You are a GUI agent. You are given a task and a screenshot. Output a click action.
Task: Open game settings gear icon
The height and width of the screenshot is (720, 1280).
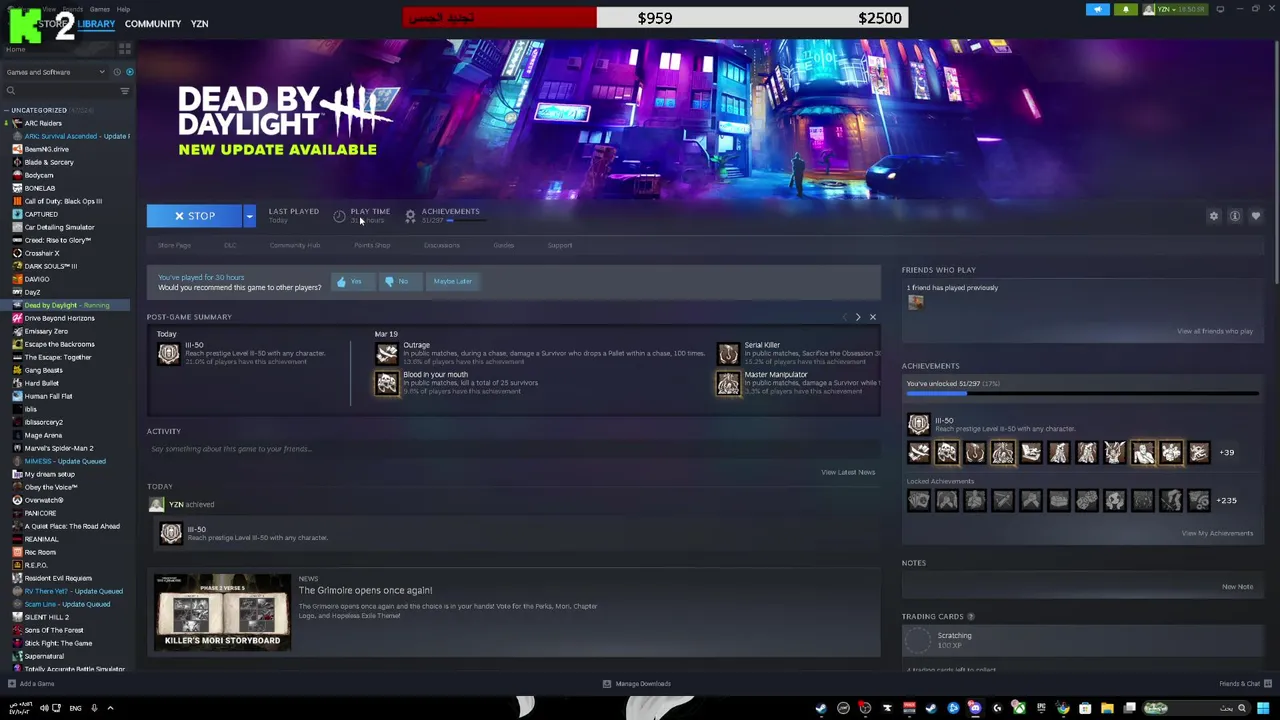point(1214,216)
